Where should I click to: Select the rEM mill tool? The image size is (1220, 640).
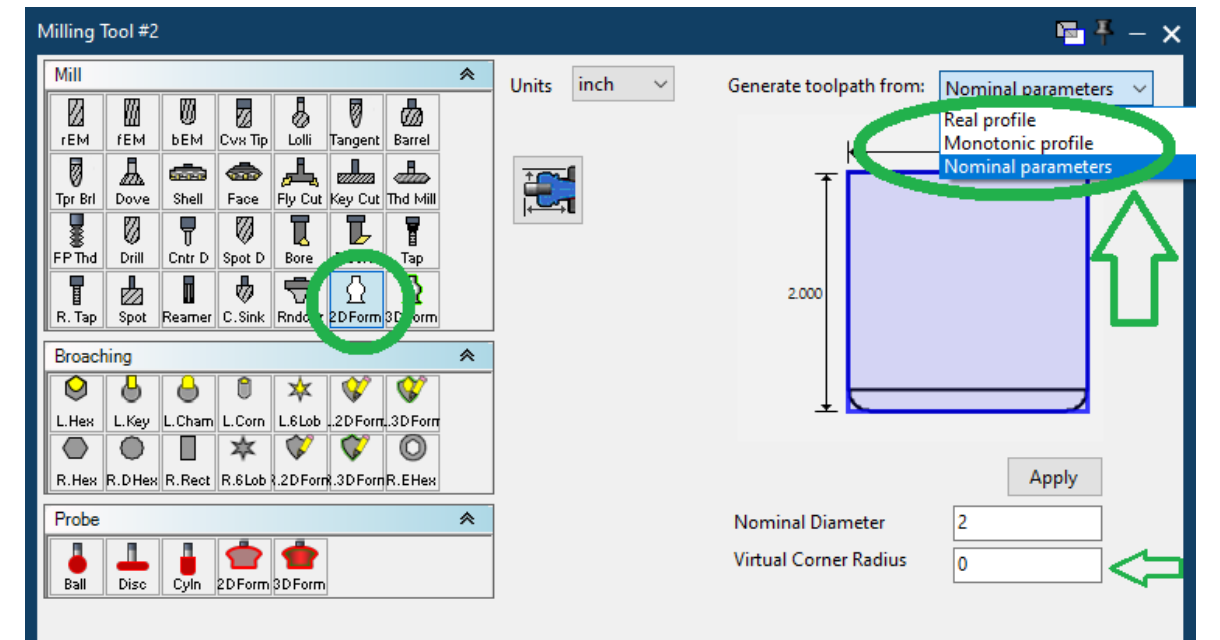(x=75, y=122)
